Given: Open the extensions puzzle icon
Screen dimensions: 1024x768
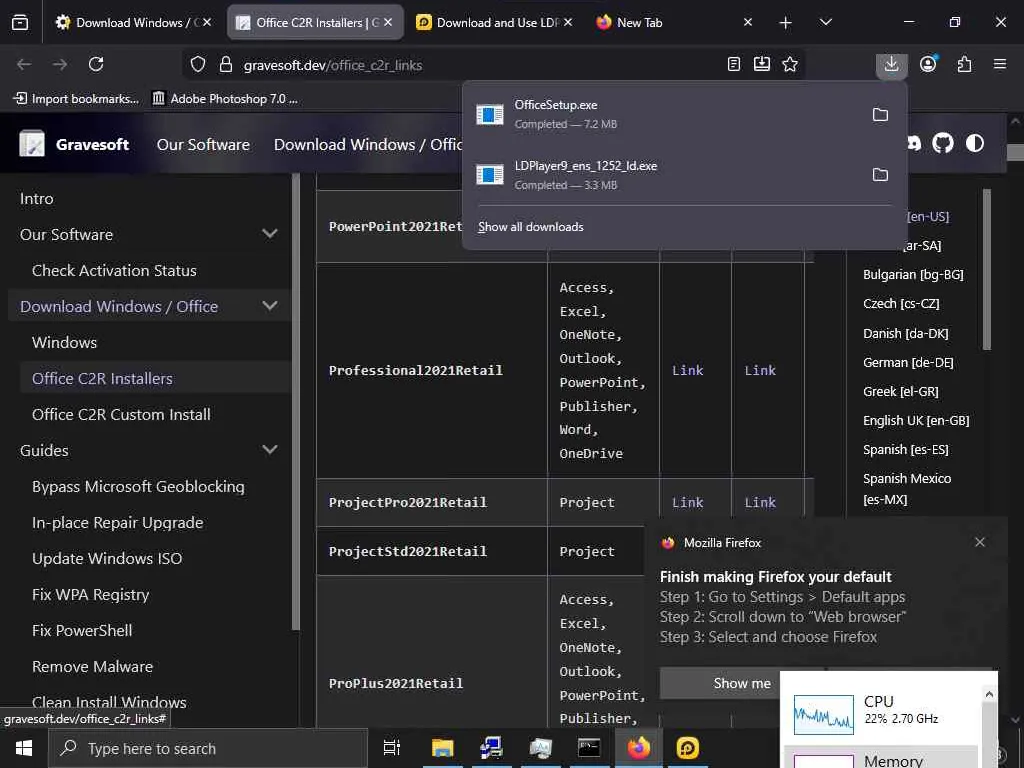Looking at the screenshot, I should click(x=964, y=64).
